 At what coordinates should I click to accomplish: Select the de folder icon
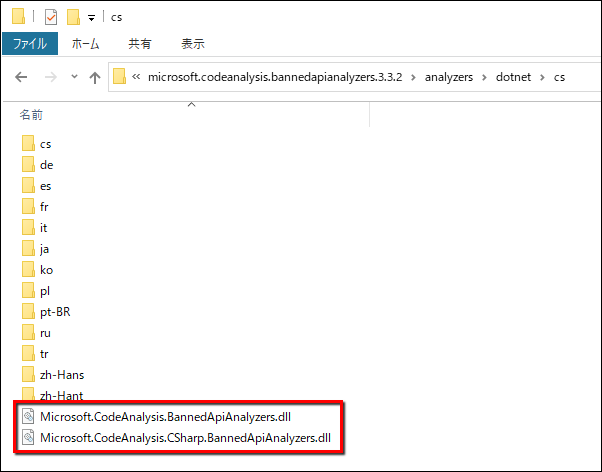coord(28,165)
